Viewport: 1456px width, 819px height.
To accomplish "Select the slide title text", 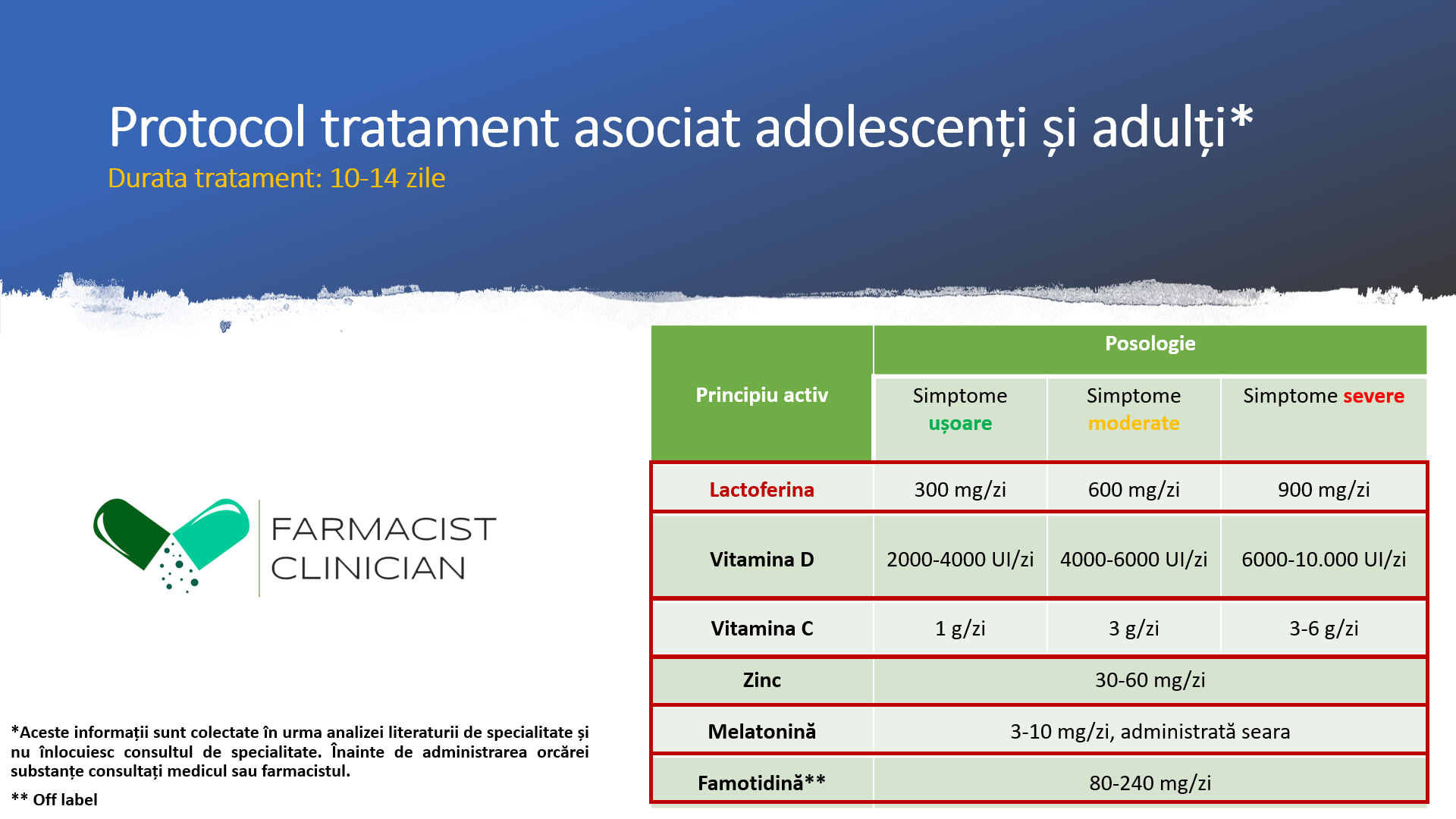I will pyautogui.click(x=680, y=127).
